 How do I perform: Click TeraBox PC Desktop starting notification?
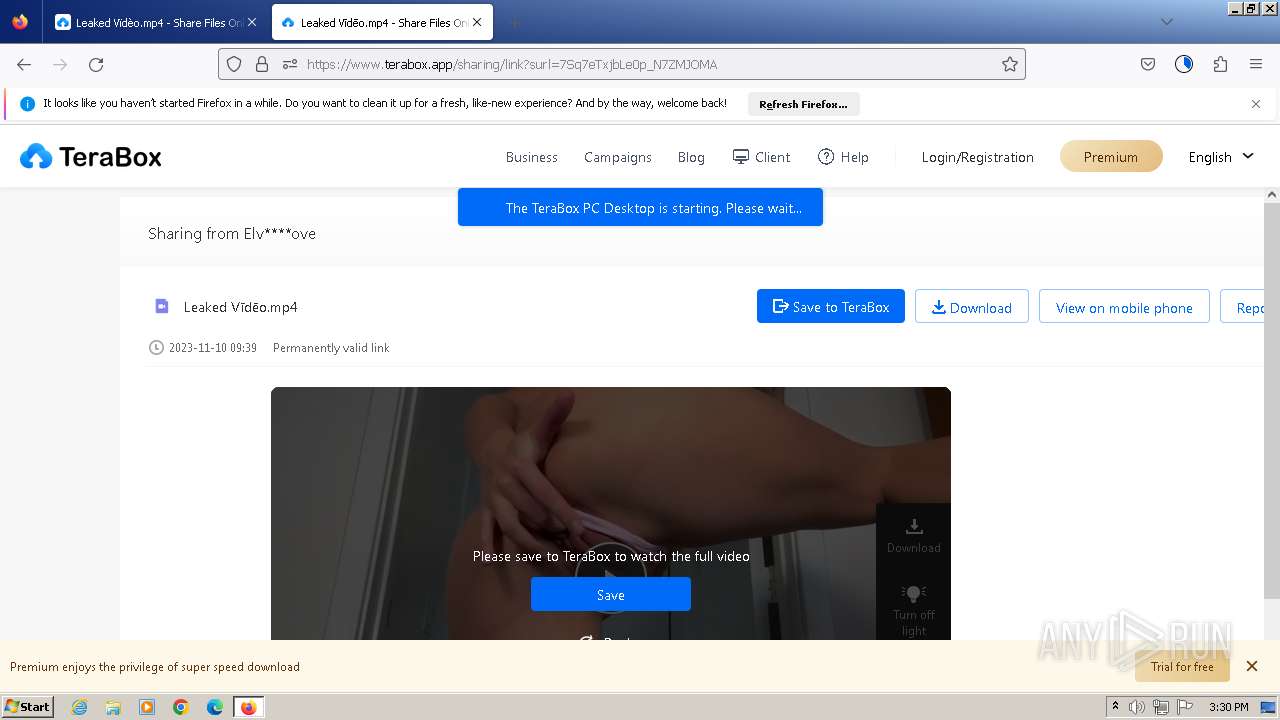[640, 207]
